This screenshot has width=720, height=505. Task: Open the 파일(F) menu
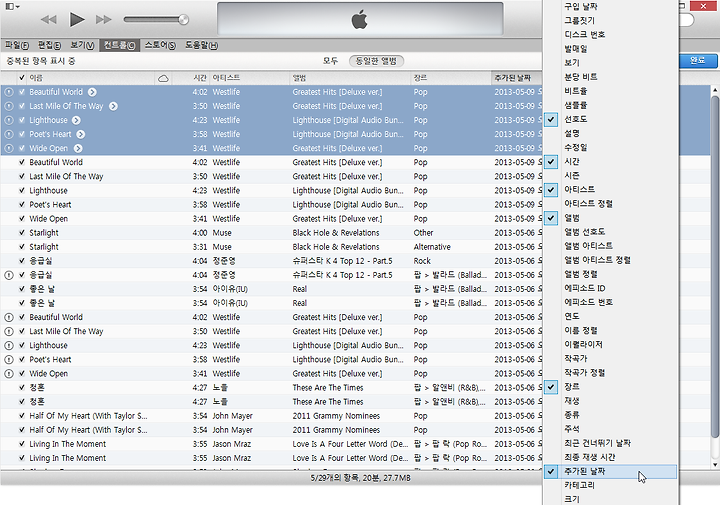(x=17, y=45)
